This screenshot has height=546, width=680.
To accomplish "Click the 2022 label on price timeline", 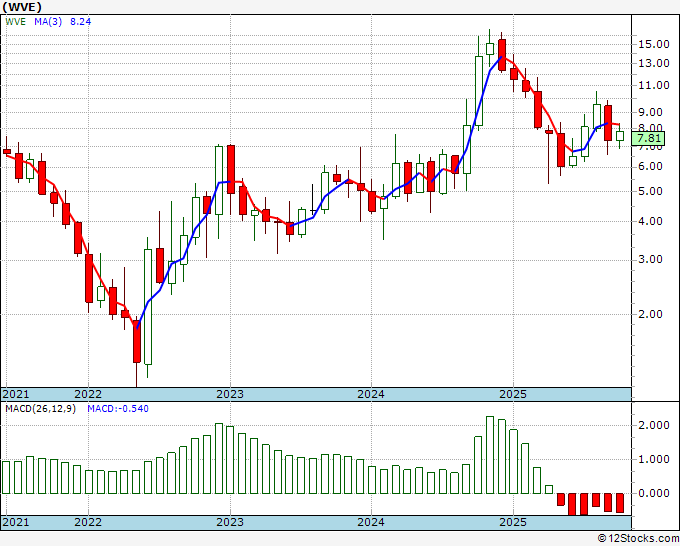I will (88, 394).
